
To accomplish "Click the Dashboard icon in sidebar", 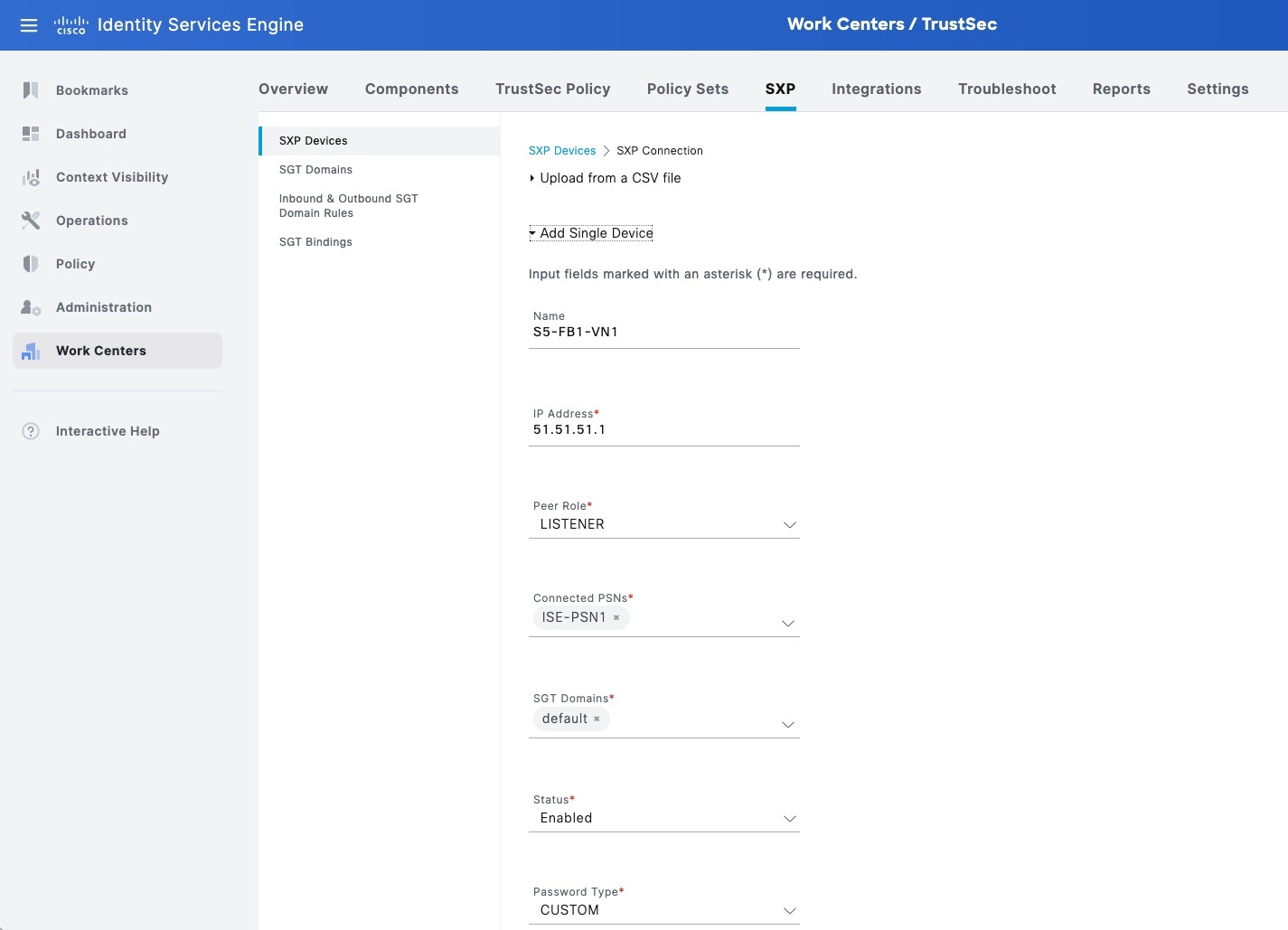I will pos(31,134).
